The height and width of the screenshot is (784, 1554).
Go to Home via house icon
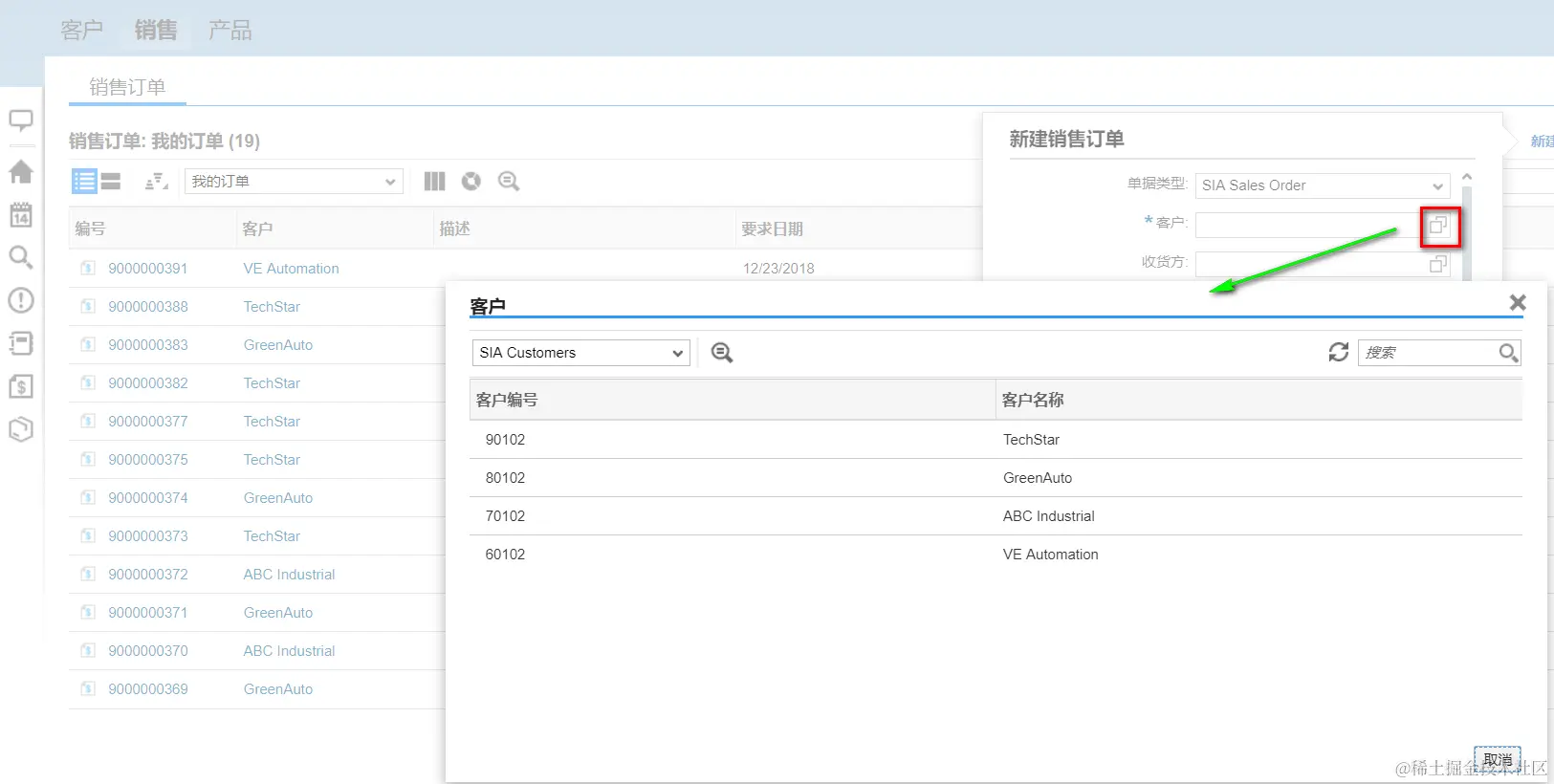(x=21, y=172)
